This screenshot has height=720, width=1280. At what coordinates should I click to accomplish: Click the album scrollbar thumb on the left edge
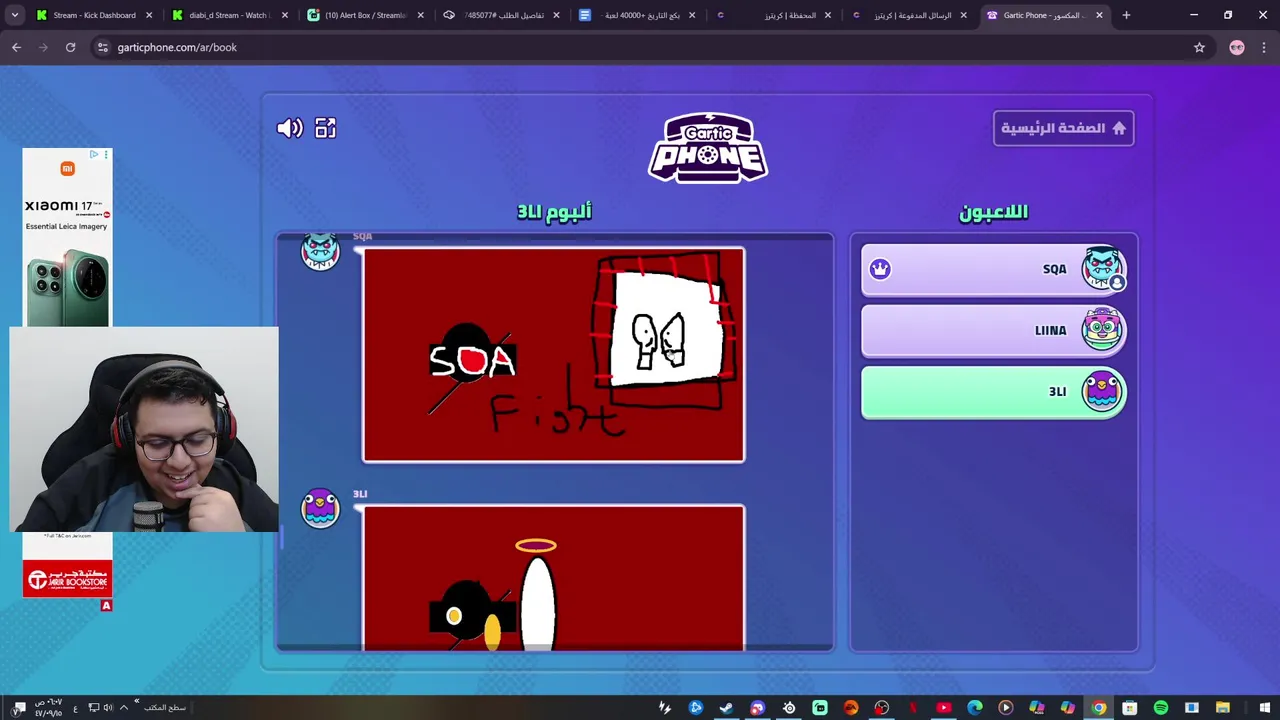[281, 538]
